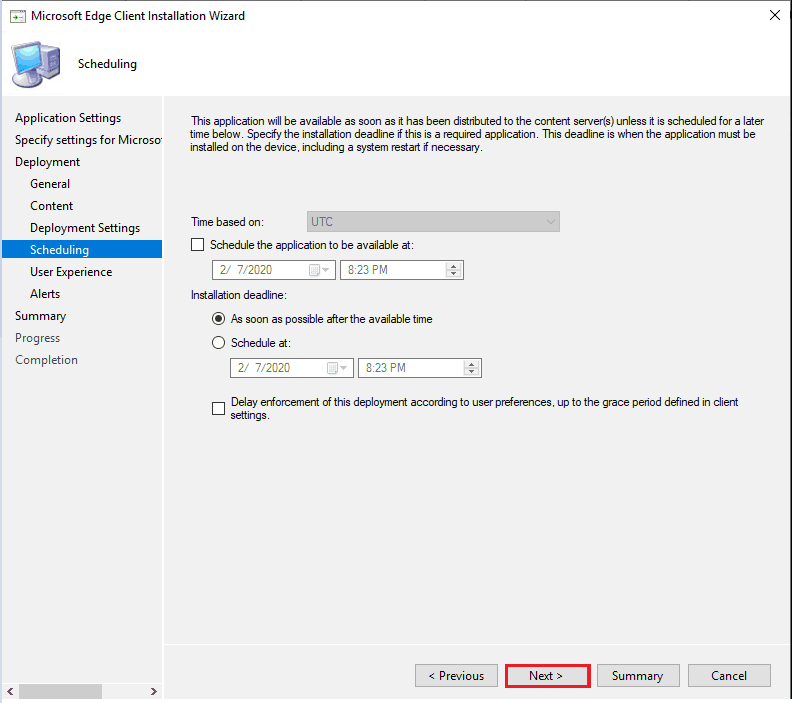Select the highlighted Scheduling step
The width and height of the screenshot is (792, 703).
pyautogui.click(x=82, y=249)
